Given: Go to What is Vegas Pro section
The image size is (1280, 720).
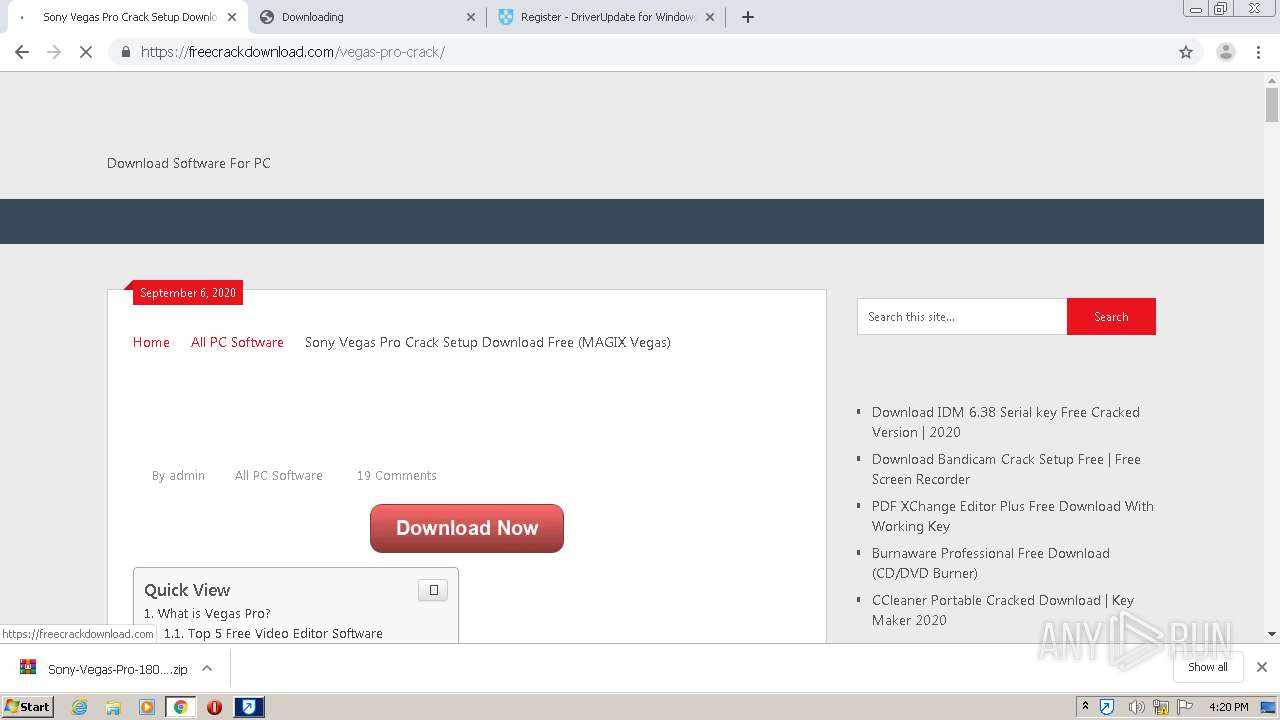Looking at the screenshot, I should click(x=207, y=613).
